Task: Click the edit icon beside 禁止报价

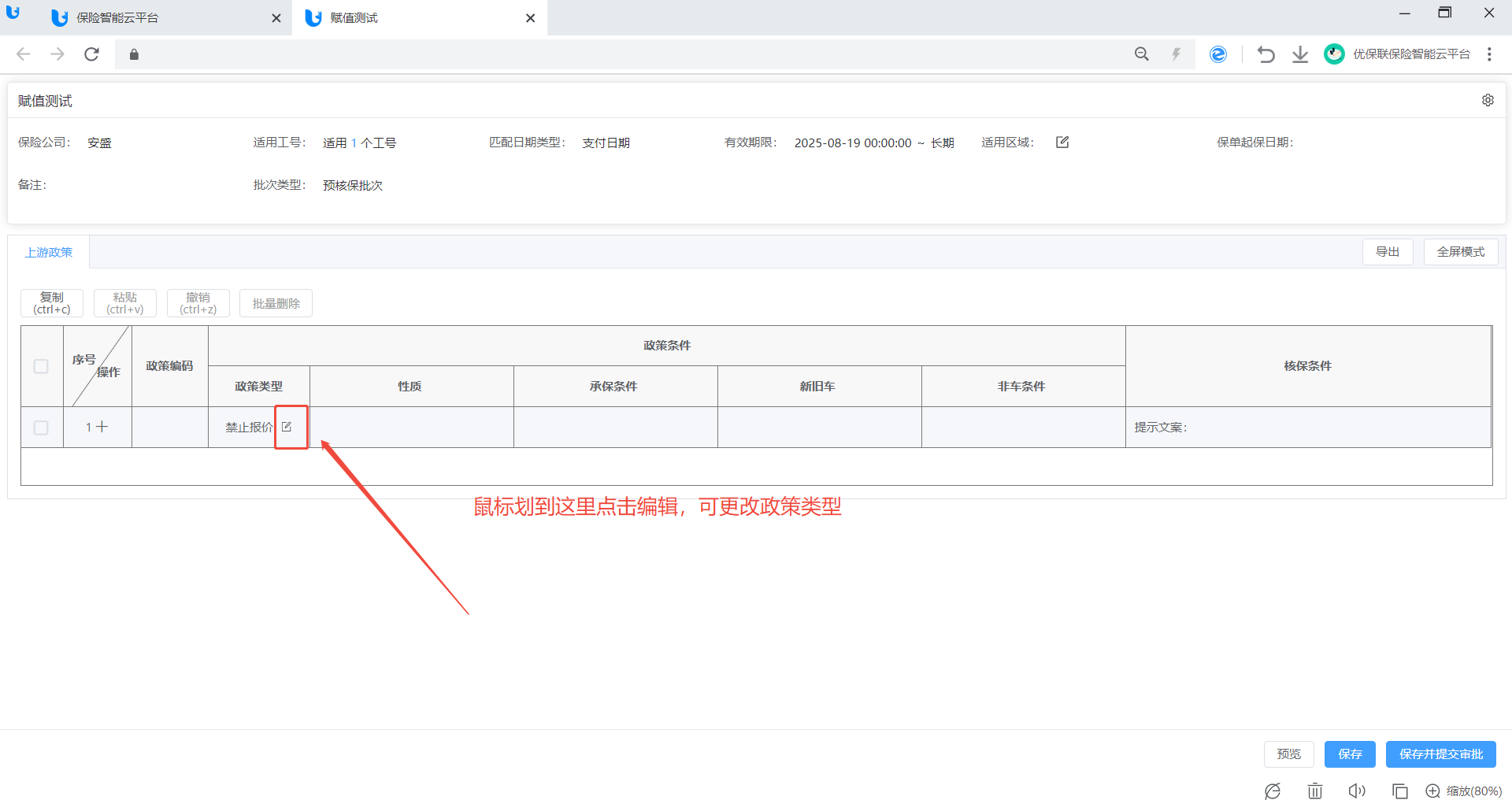Action: pos(287,427)
